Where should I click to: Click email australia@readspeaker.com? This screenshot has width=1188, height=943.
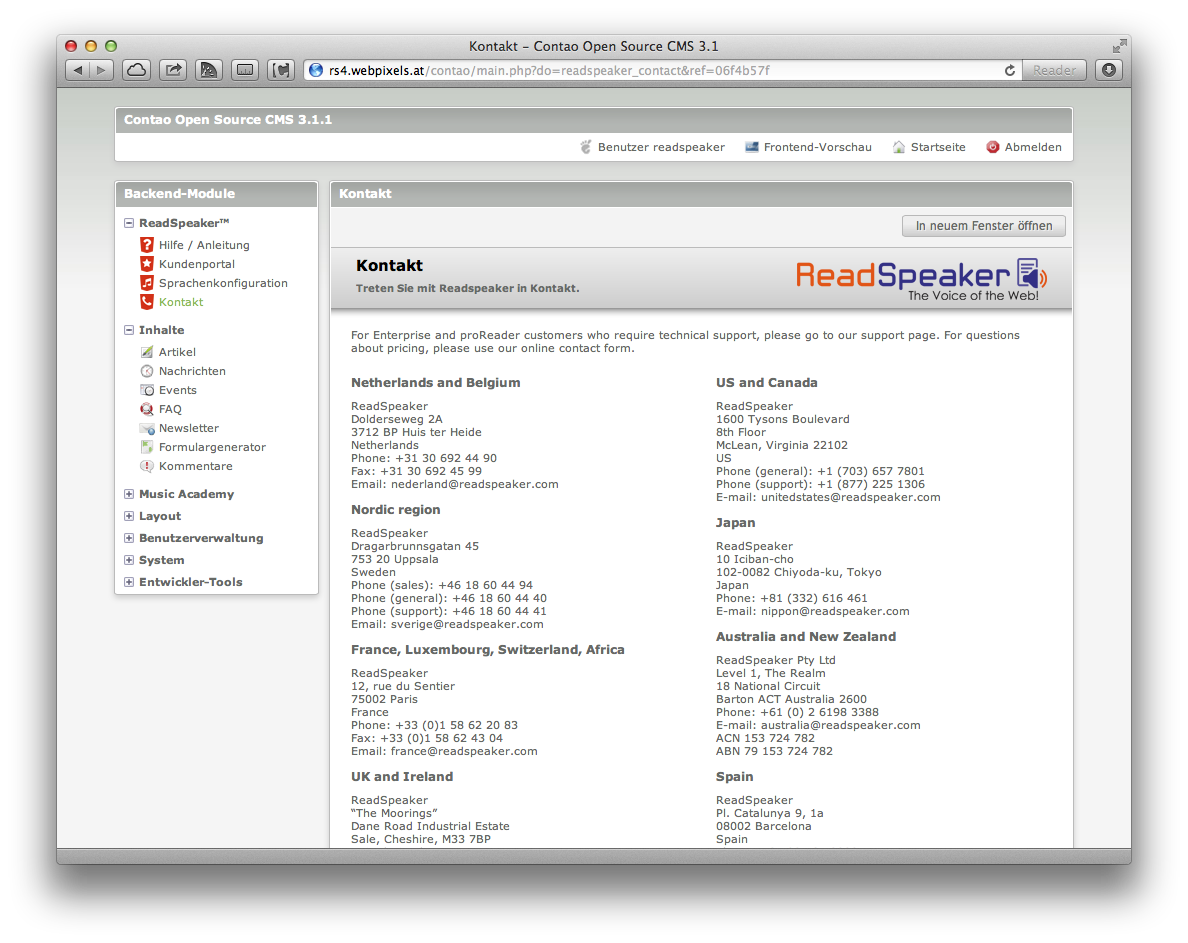840,725
